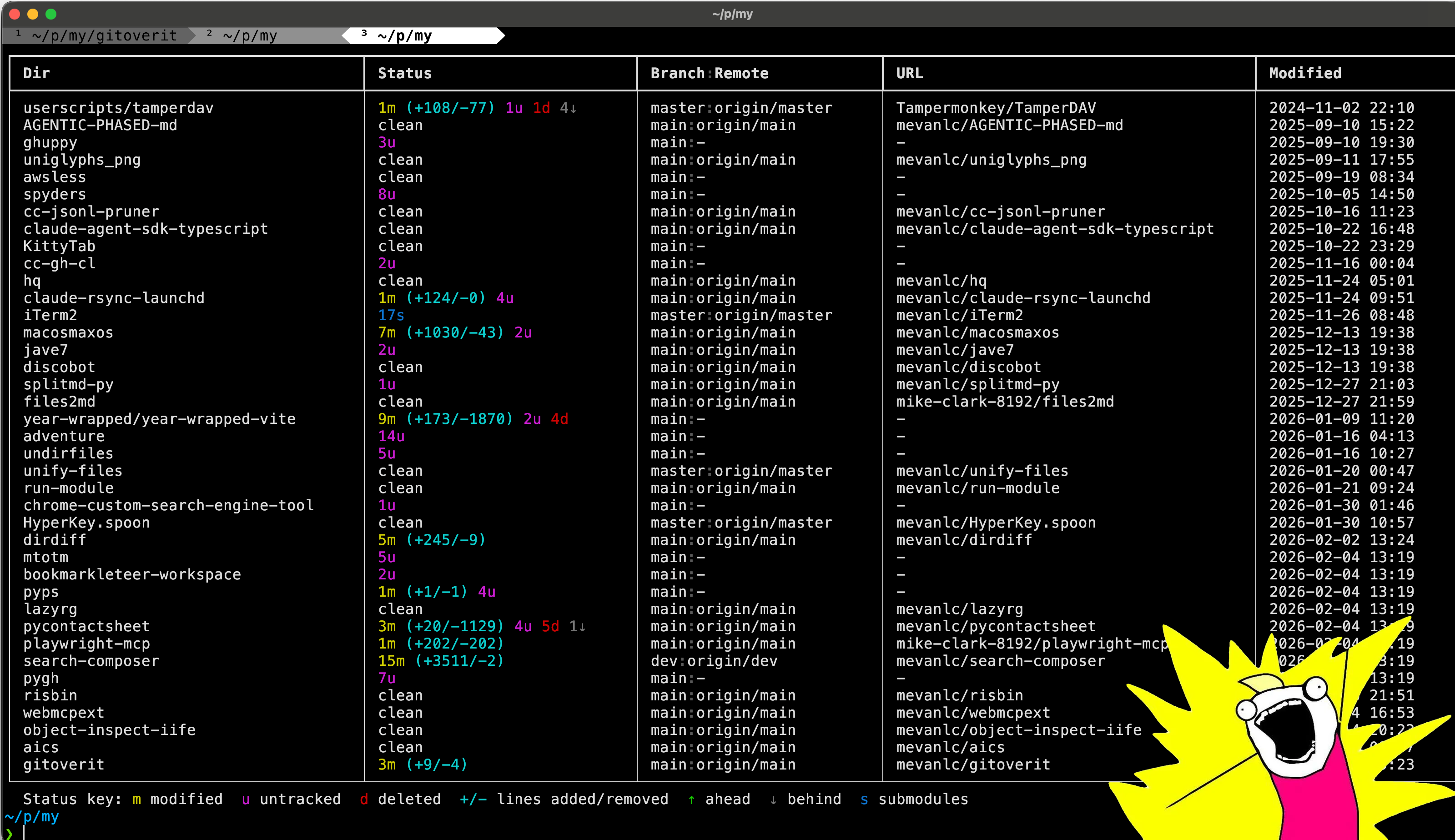Click the behind arrow in status key
The width and height of the screenshot is (1455, 840).
pyautogui.click(x=773, y=800)
